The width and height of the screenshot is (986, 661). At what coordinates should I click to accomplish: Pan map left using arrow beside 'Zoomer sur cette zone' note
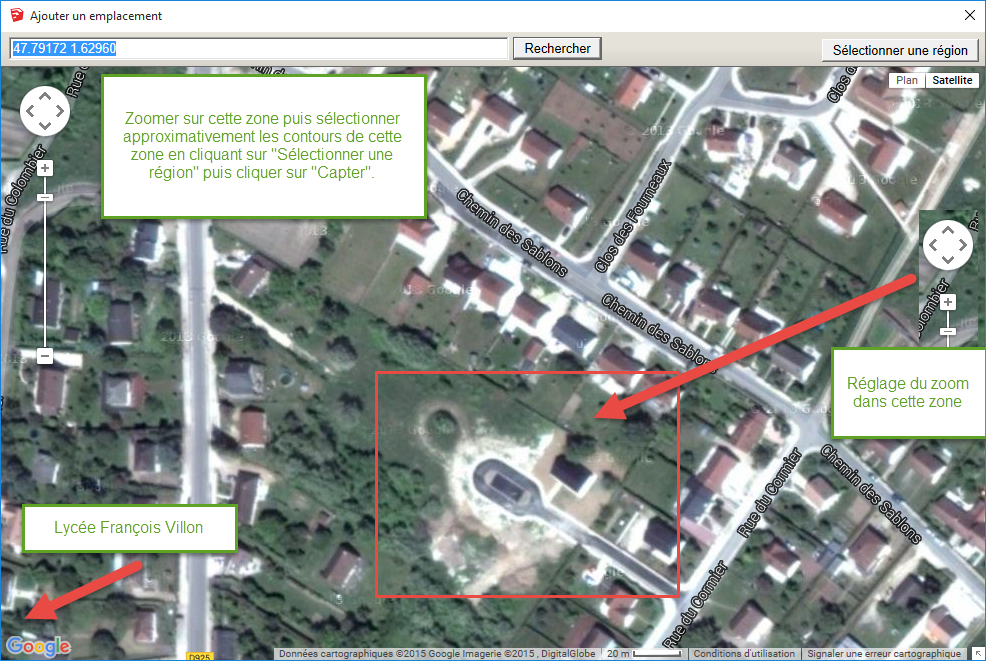tap(31, 112)
